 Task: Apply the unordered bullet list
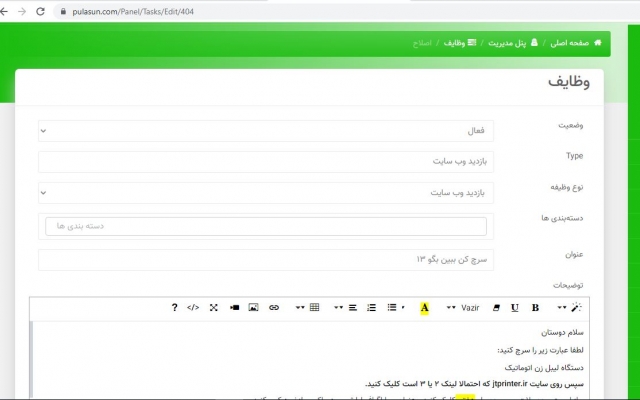[x=392, y=307]
